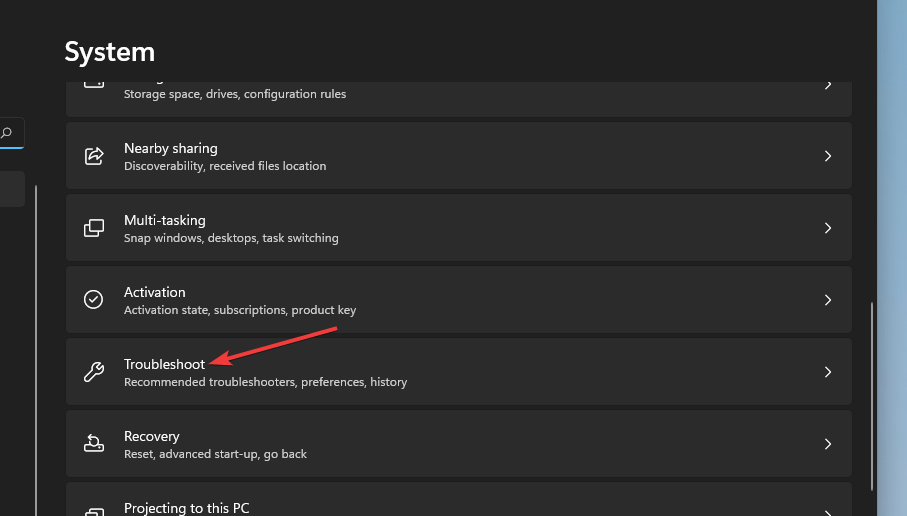The image size is (907, 516).
Task: Open the Nearby sharing label
Action: coord(170,148)
